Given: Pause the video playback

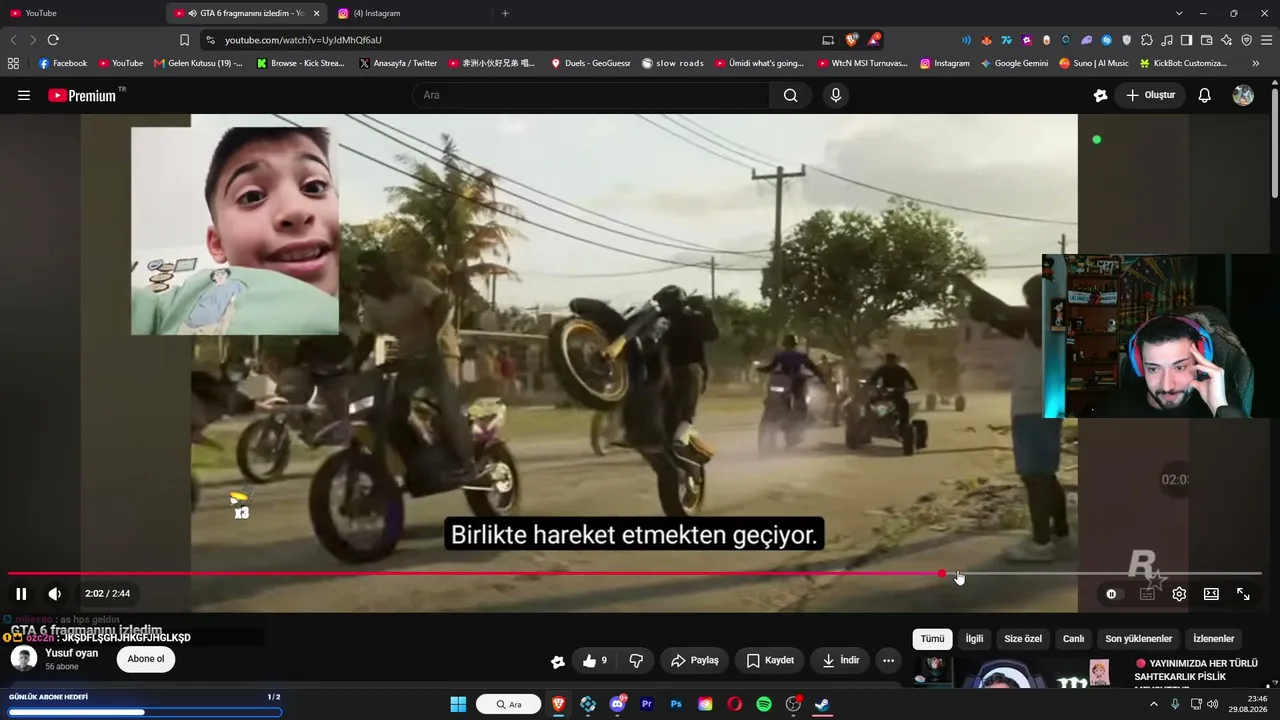Looking at the screenshot, I should click(21, 594).
